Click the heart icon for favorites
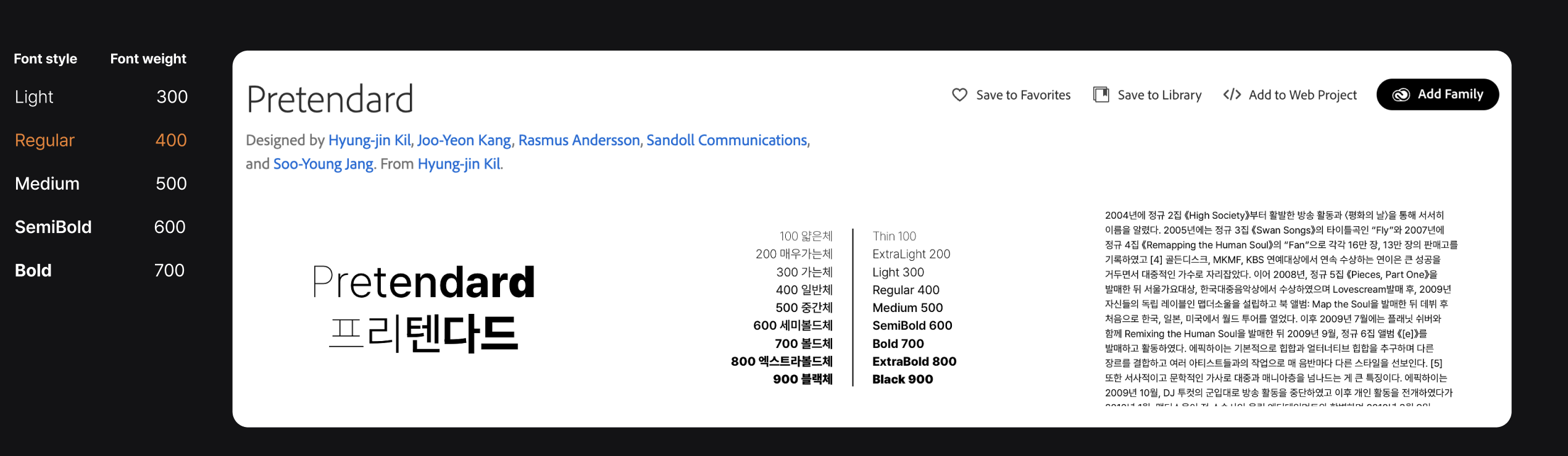The height and width of the screenshot is (456, 1568). pos(959,95)
